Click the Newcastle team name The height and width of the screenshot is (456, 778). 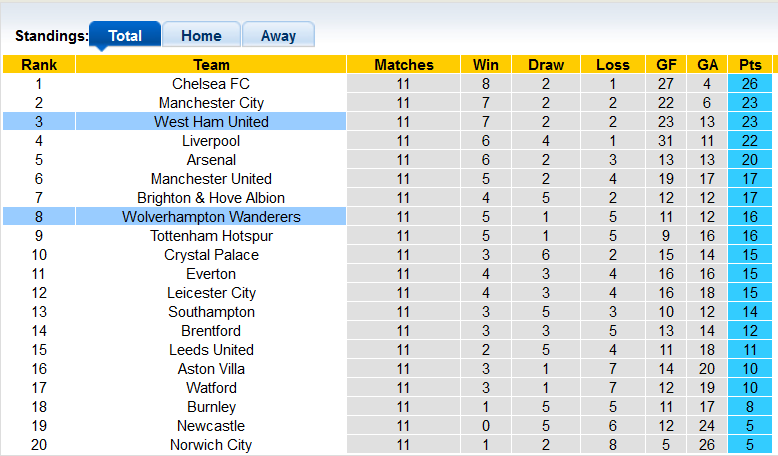[211, 426]
